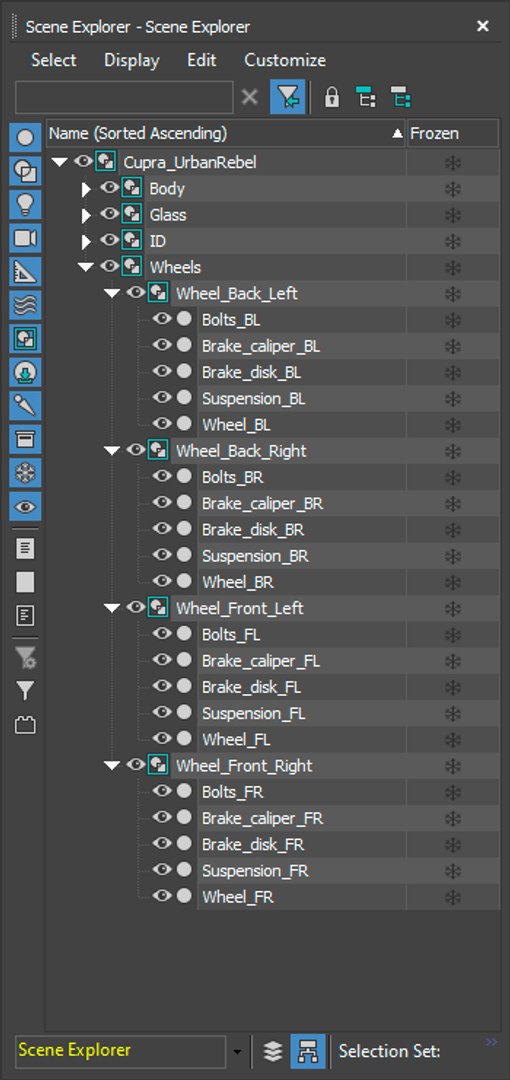Collapse the Wheel_Back_Left group
The width and height of the screenshot is (510, 1080).
[x=112, y=293]
